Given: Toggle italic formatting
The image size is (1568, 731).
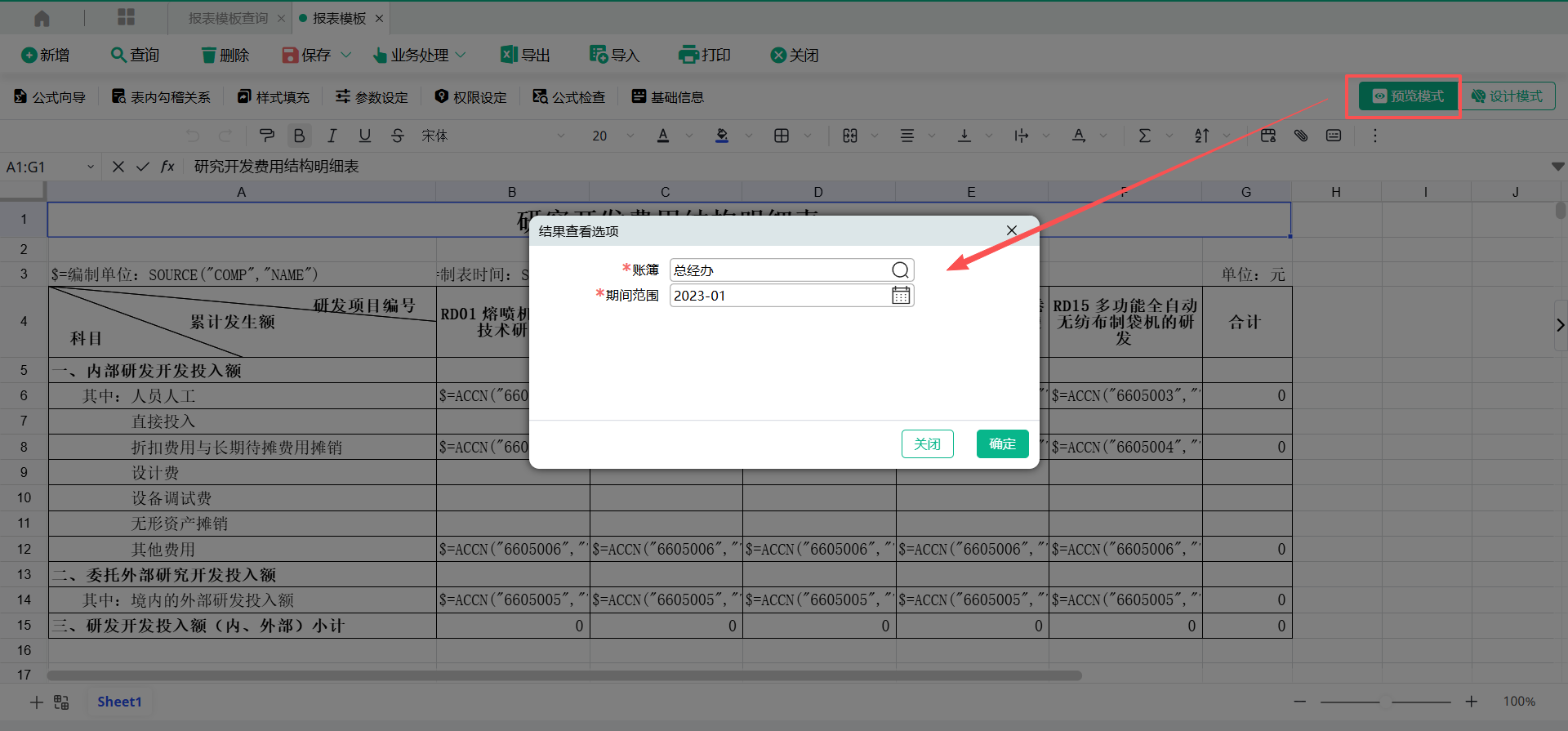Looking at the screenshot, I should coord(332,136).
